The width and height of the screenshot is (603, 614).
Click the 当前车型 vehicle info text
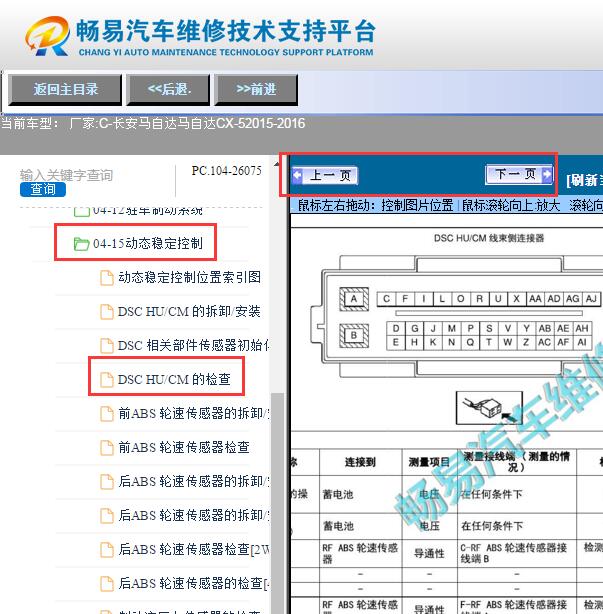[153, 124]
